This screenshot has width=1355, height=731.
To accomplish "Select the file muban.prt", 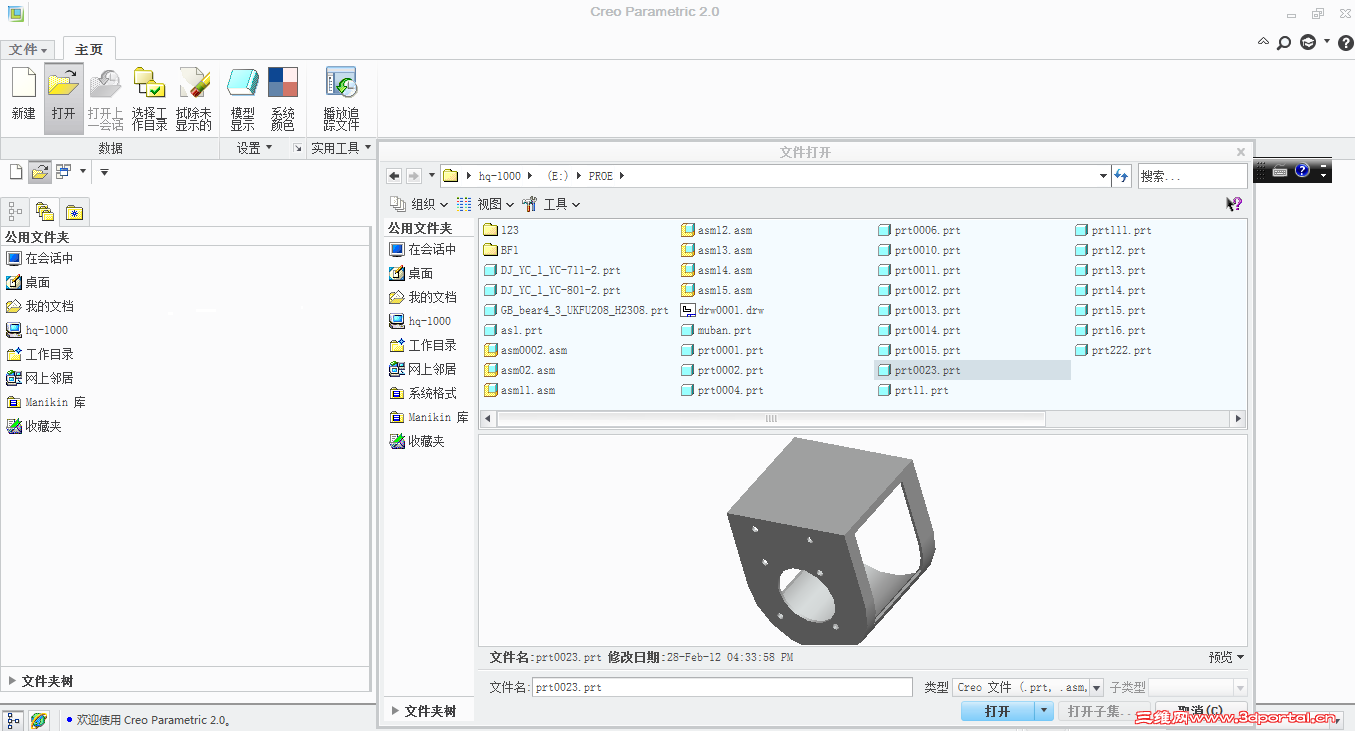I will pos(717,330).
